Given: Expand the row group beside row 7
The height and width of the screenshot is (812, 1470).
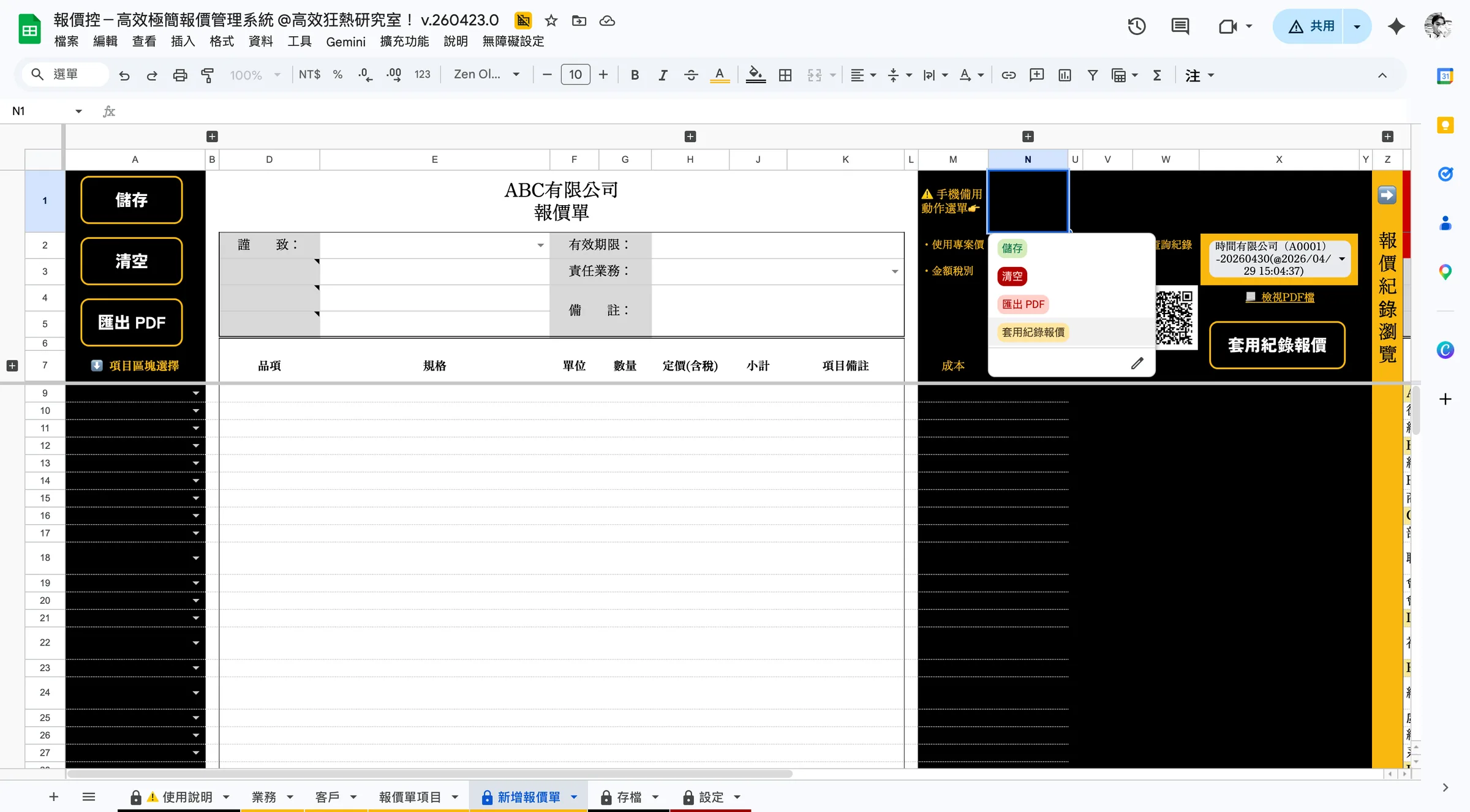Looking at the screenshot, I should coord(12,366).
